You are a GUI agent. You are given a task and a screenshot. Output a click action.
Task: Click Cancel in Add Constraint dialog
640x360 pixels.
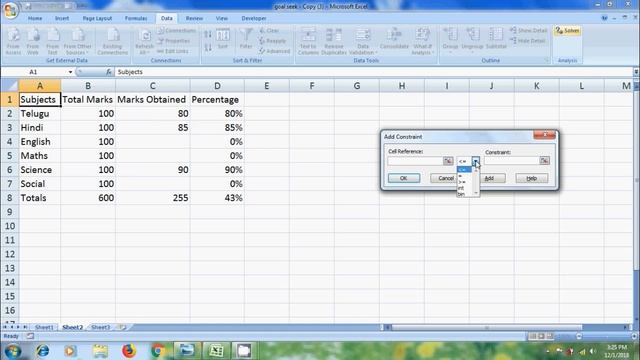coord(443,178)
